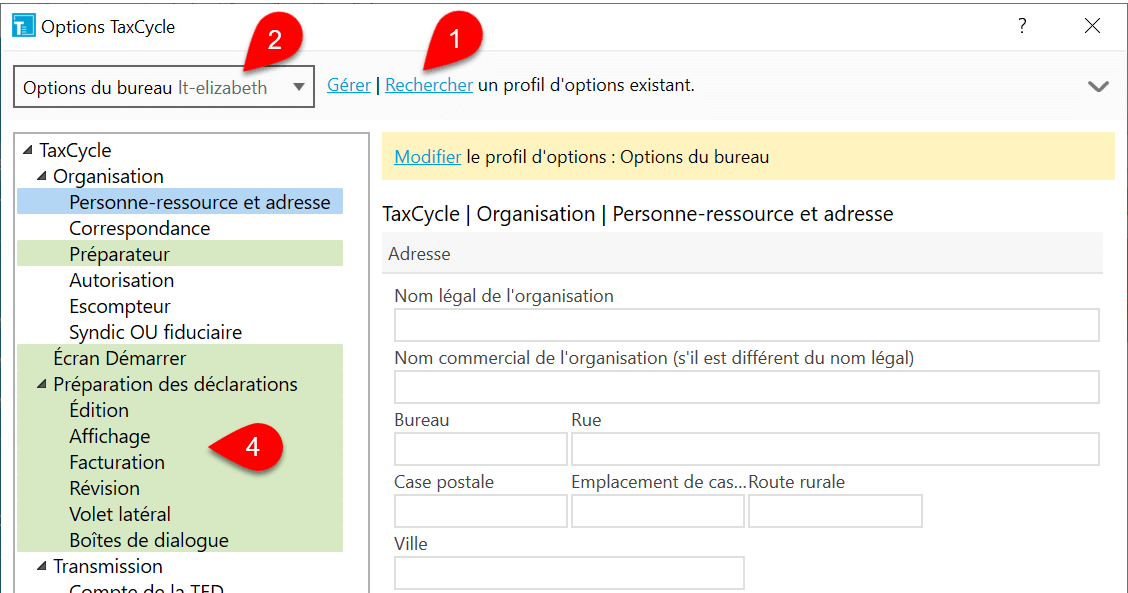Select Correspondance in the options tree
Image resolution: width=1128 pixels, height=593 pixels.
pos(140,228)
